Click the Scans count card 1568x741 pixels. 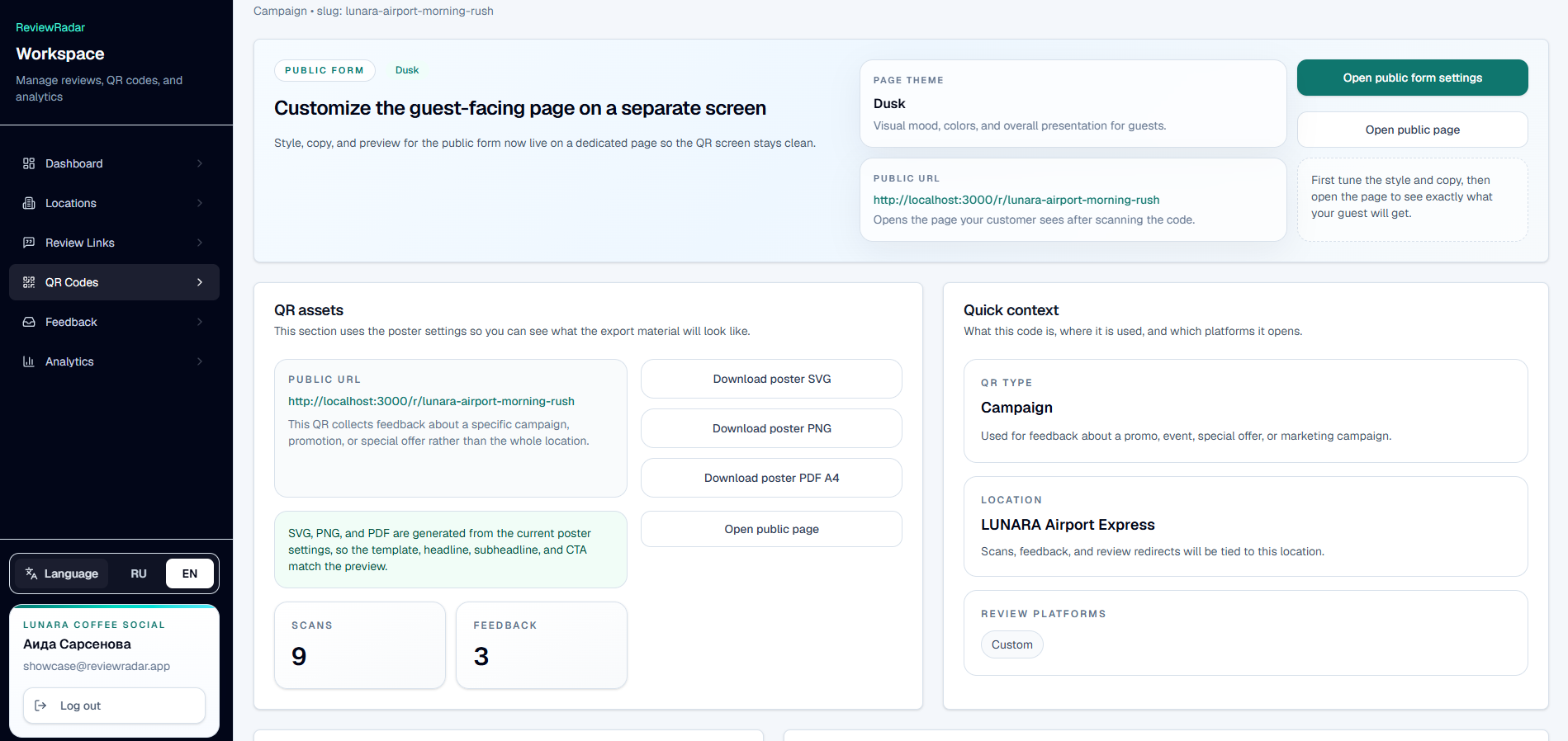tap(359, 645)
